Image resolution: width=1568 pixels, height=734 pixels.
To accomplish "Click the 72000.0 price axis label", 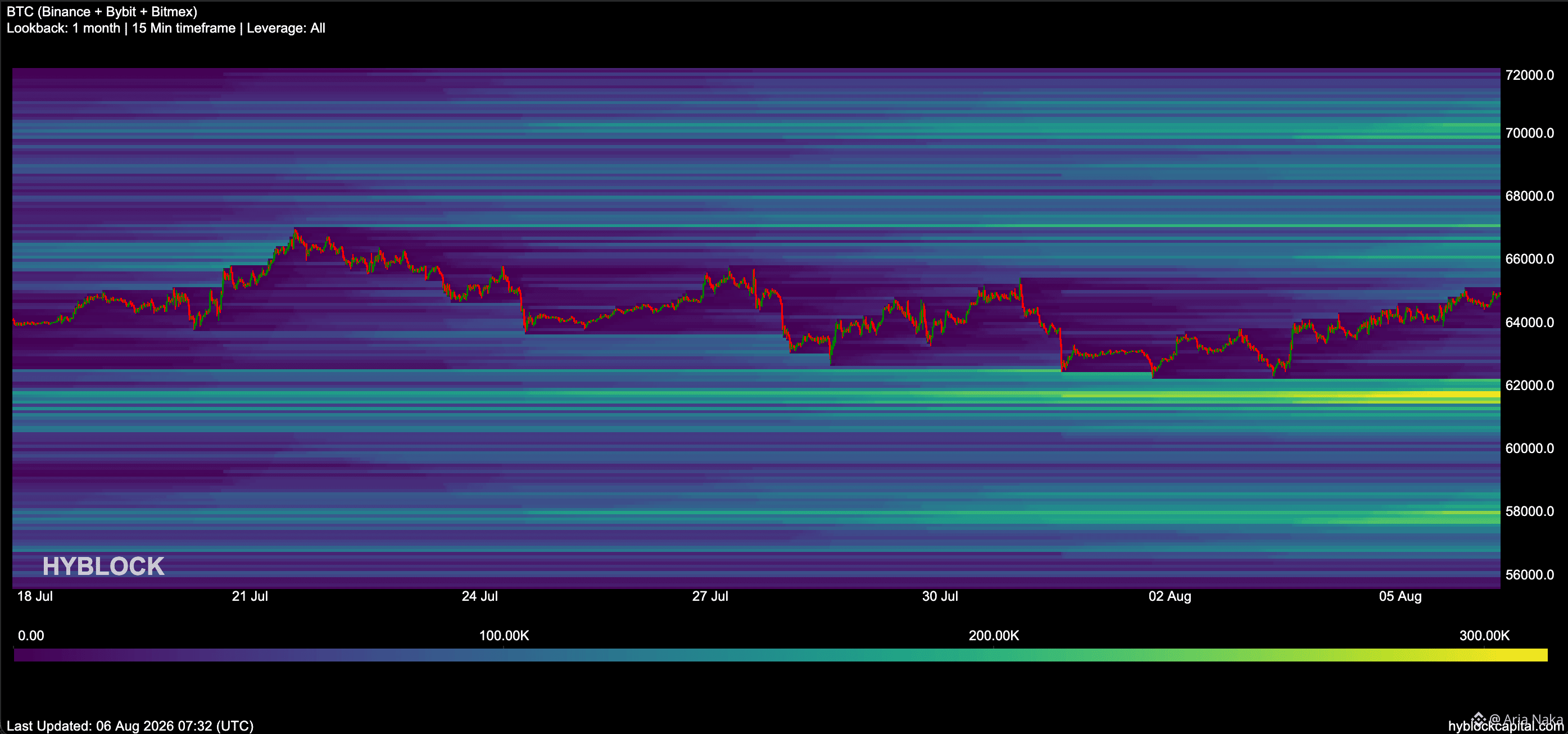I will pos(1529,75).
